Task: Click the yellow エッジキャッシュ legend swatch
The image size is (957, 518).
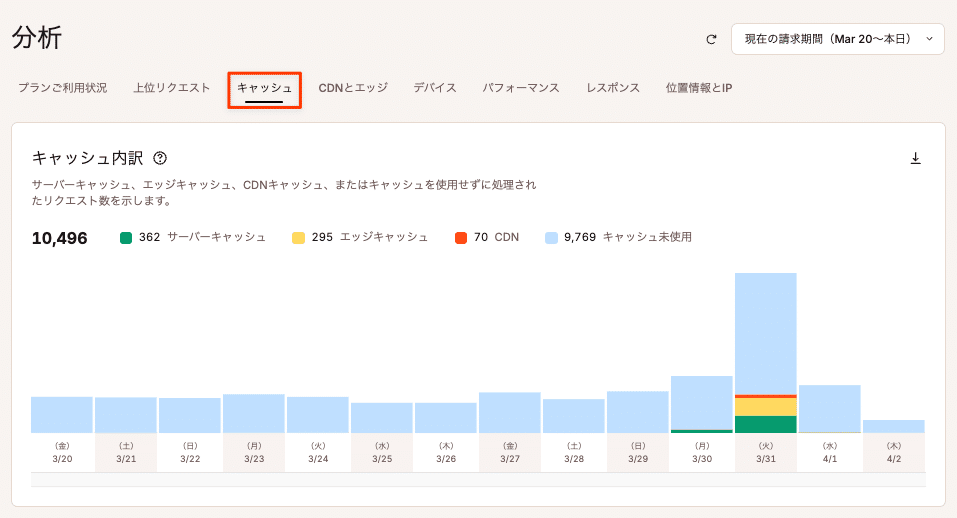Action: pyautogui.click(x=298, y=238)
